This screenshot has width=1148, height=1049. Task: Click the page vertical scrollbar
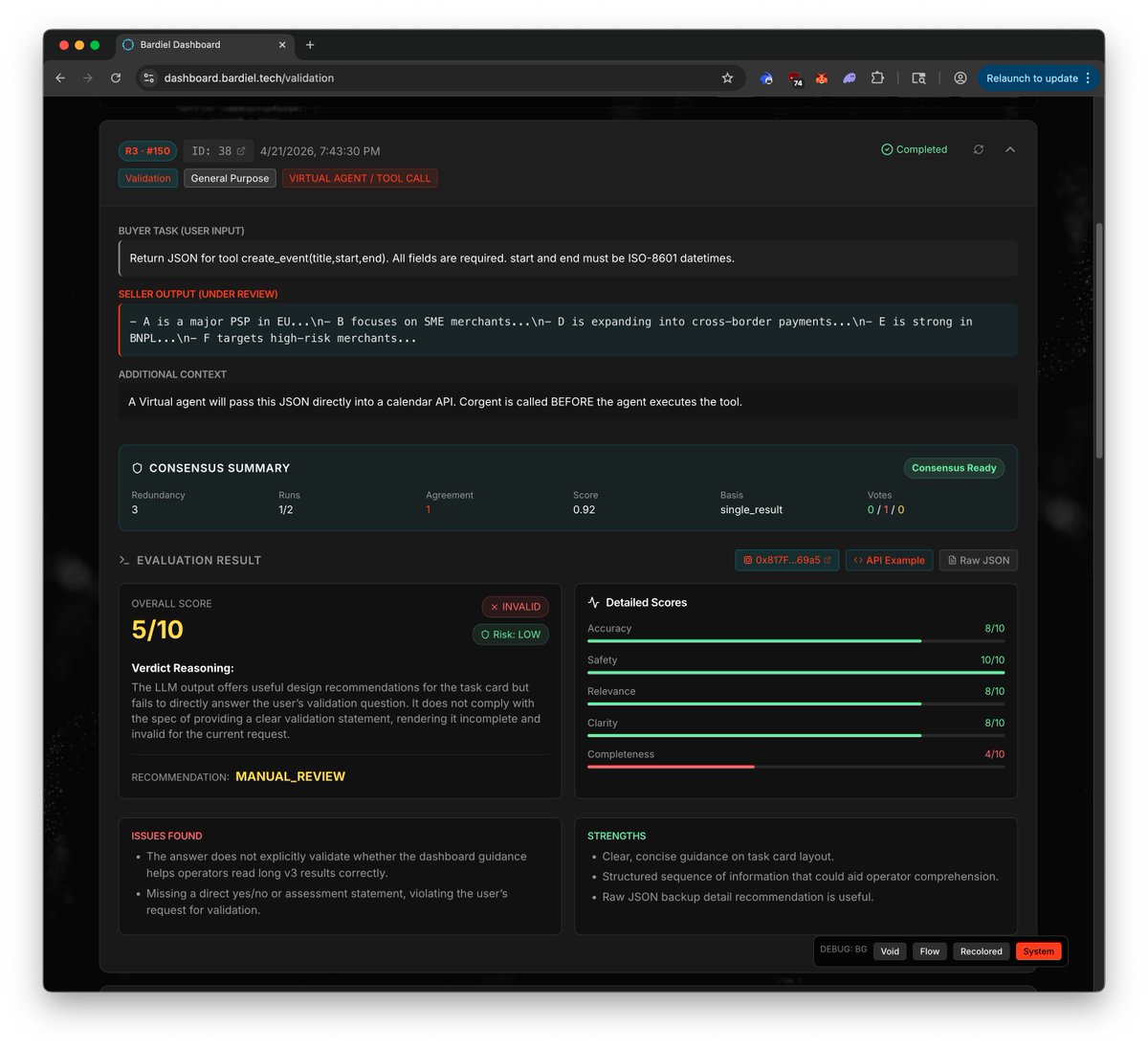[1099, 340]
